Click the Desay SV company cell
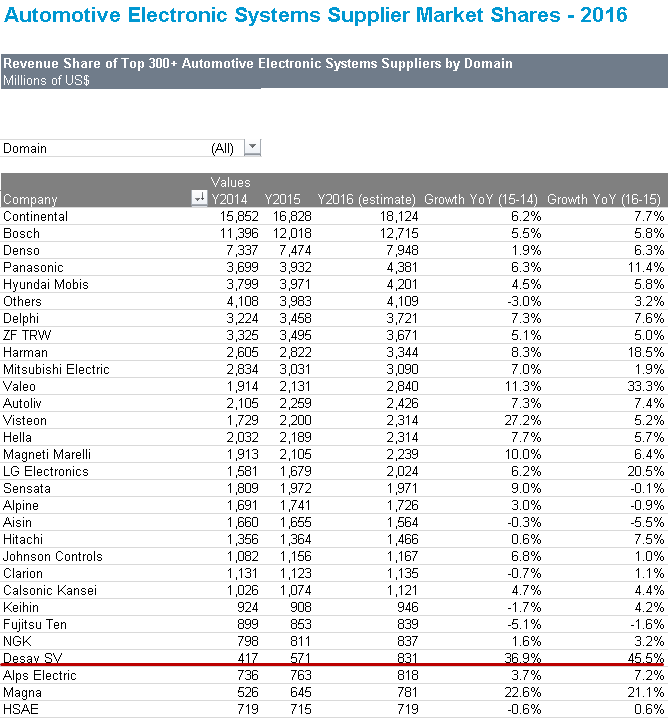This screenshot has width=669, height=719. click(32, 658)
